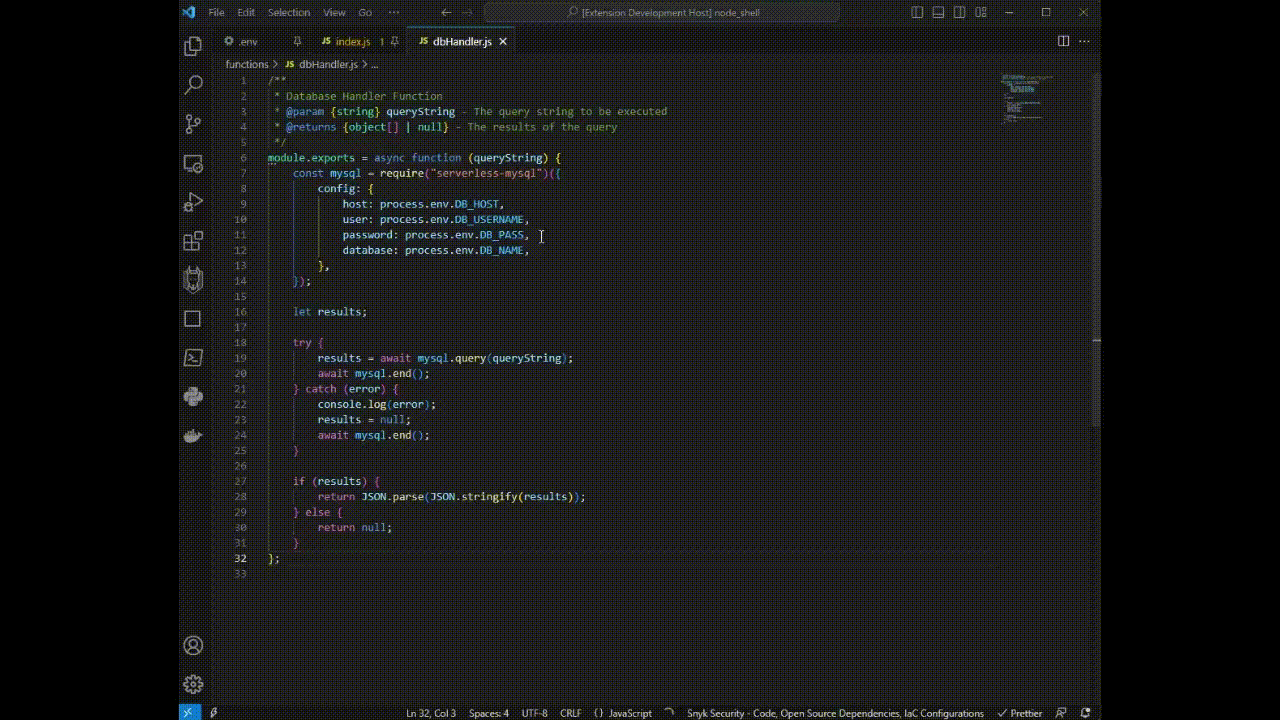Unpin the index.js tab pin icon

[x=395, y=42]
